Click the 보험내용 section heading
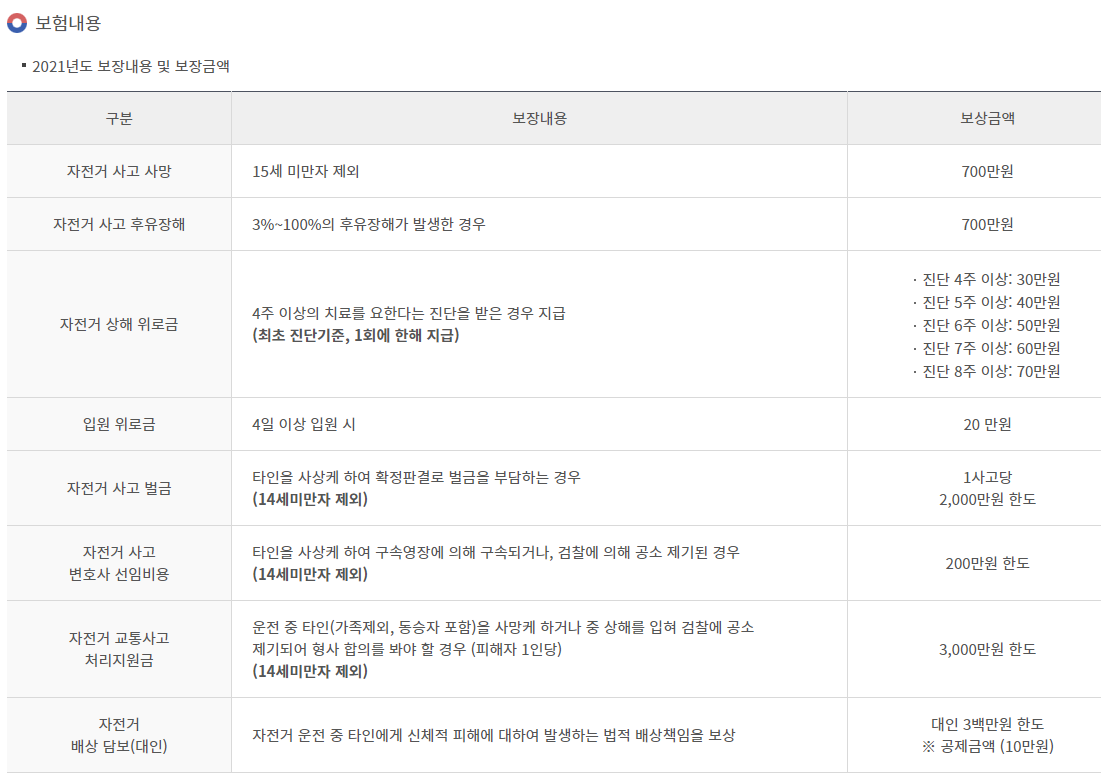 click(x=68, y=23)
